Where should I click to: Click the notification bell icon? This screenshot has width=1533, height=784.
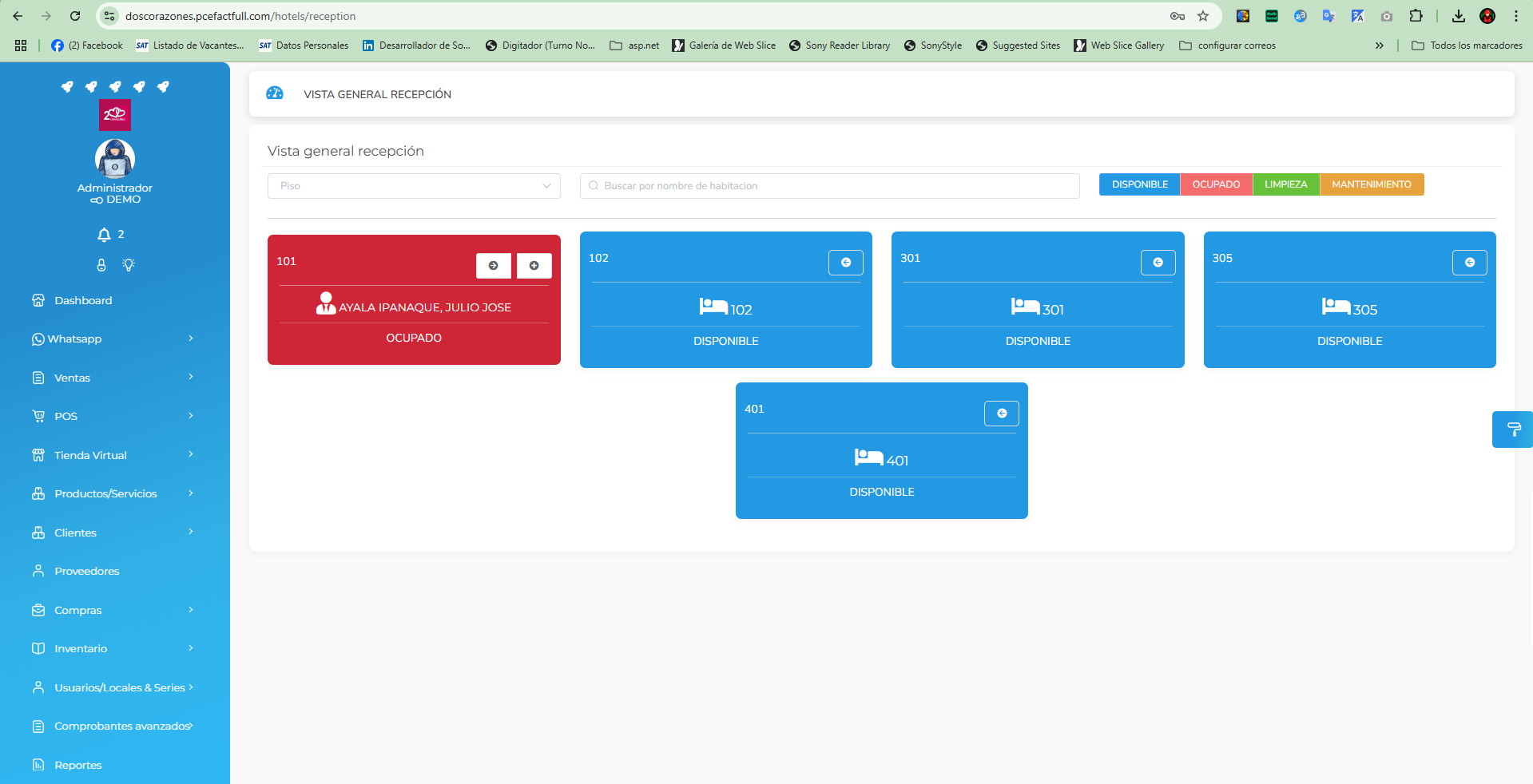(x=104, y=235)
